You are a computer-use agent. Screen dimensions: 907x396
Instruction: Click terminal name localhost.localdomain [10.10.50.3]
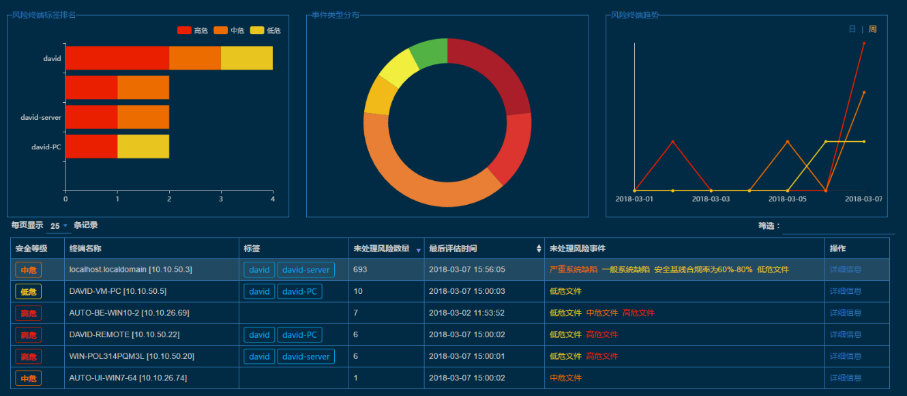(x=131, y=269)
